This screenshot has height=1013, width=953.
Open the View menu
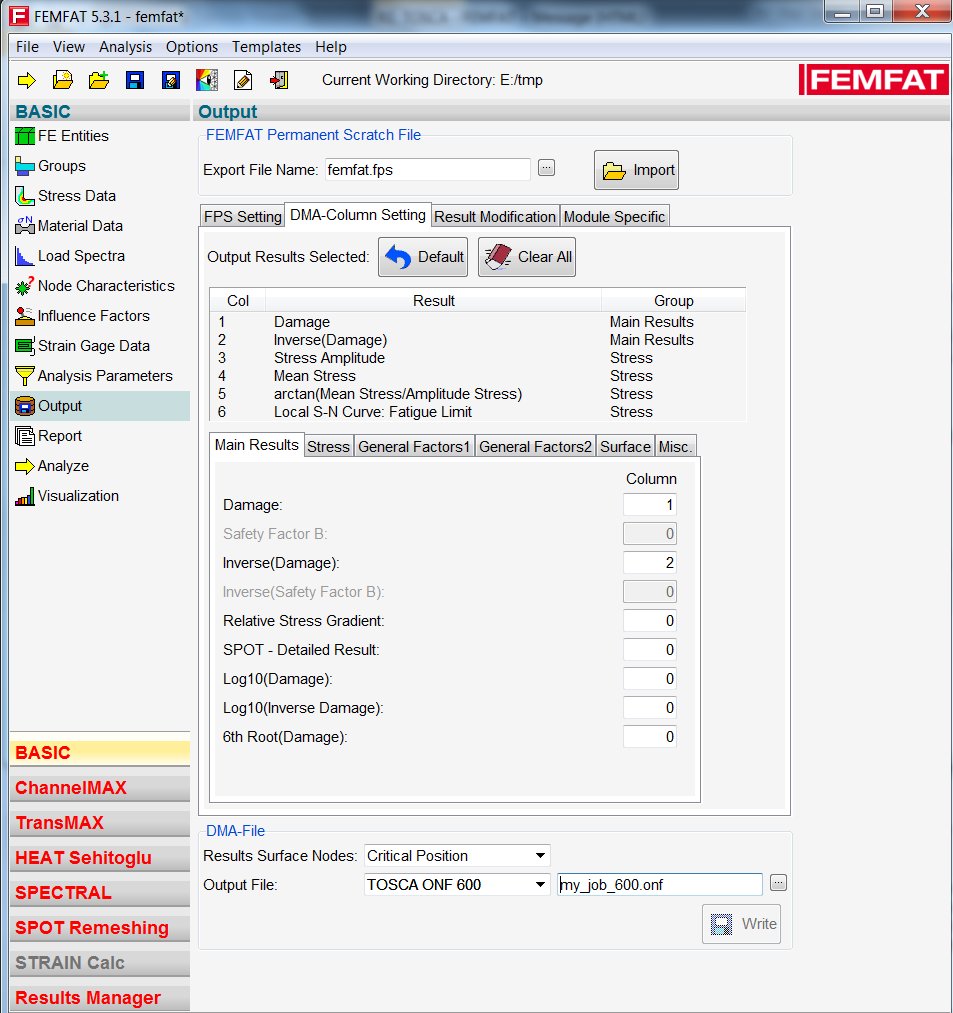68,47
